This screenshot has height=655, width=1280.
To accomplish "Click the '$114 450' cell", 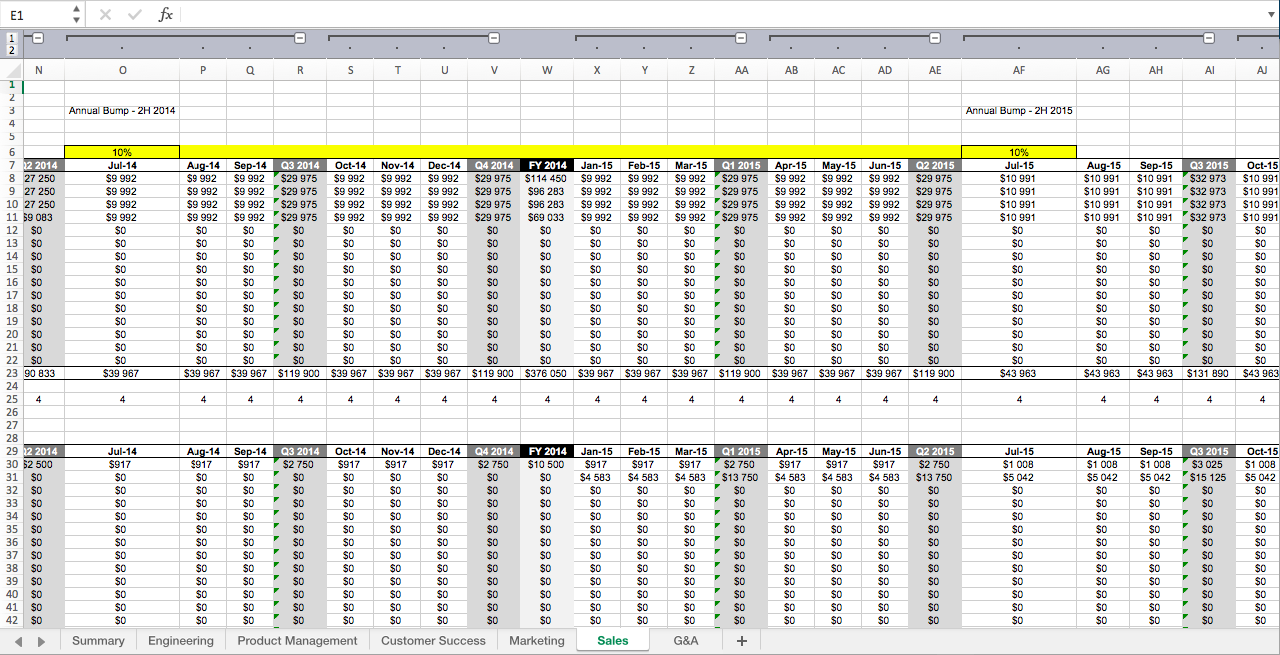I will click(x=547, y=178).
